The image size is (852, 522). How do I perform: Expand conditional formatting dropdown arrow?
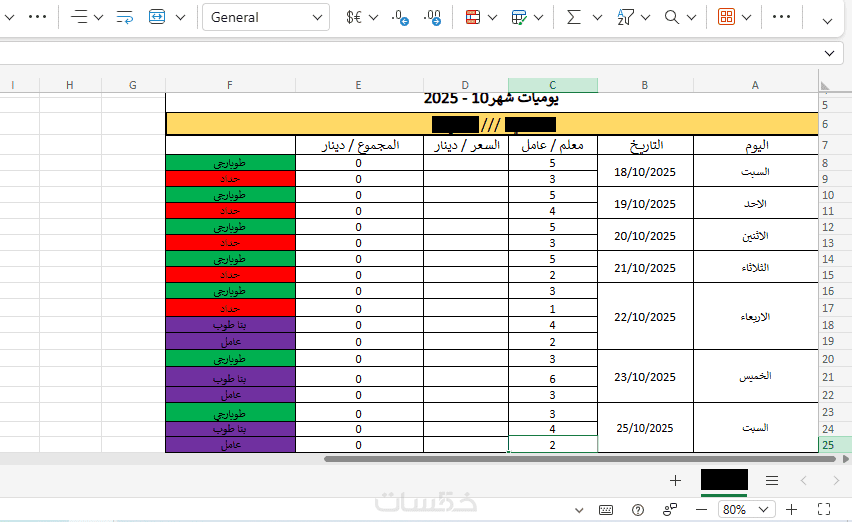click(492, 17)
